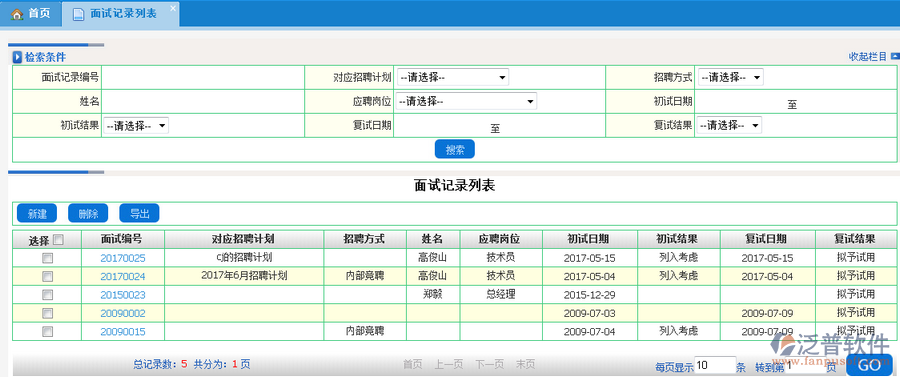Click the 面试记录编号 input field
Viewport: 900px width, 377px height.
click(x=203, y=77)
